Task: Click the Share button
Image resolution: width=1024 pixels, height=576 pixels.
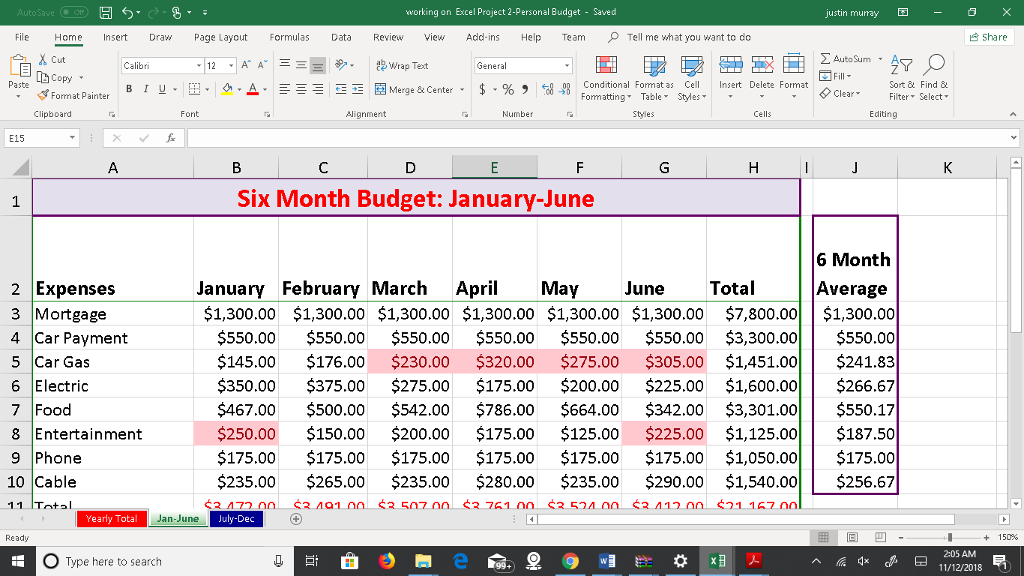Action: [x=988, y=37]
